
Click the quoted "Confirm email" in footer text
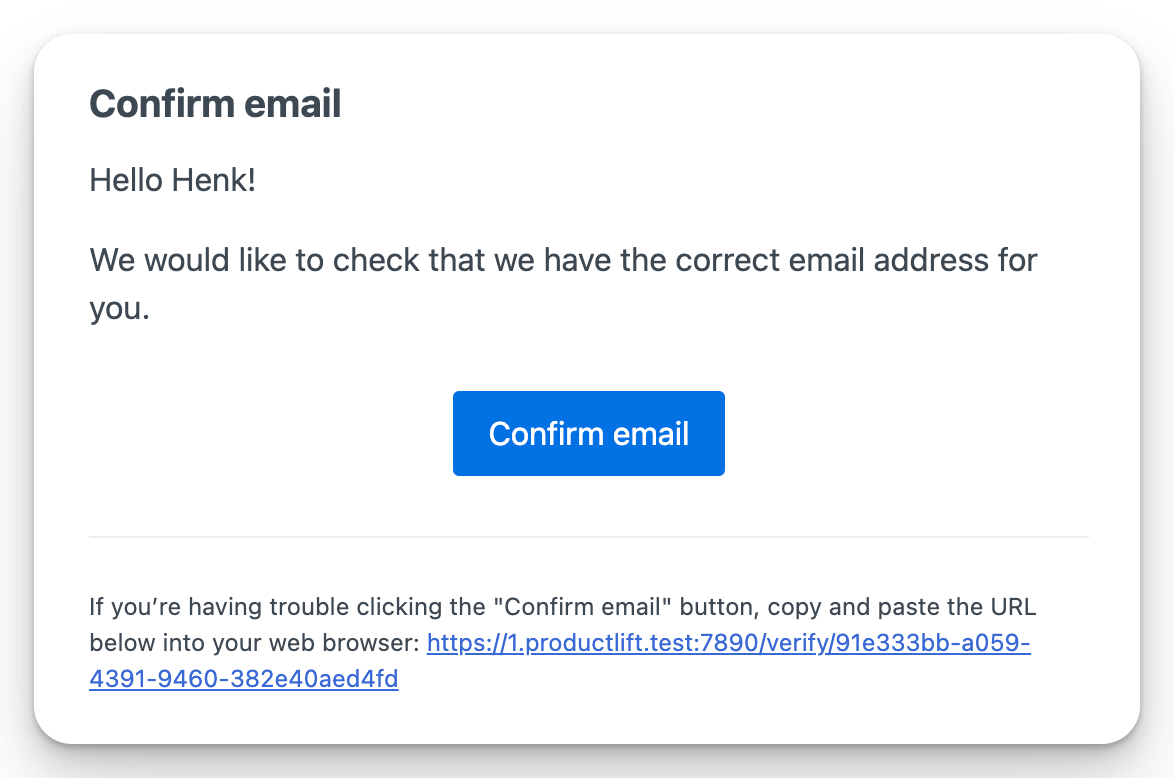tap(578, 606)
